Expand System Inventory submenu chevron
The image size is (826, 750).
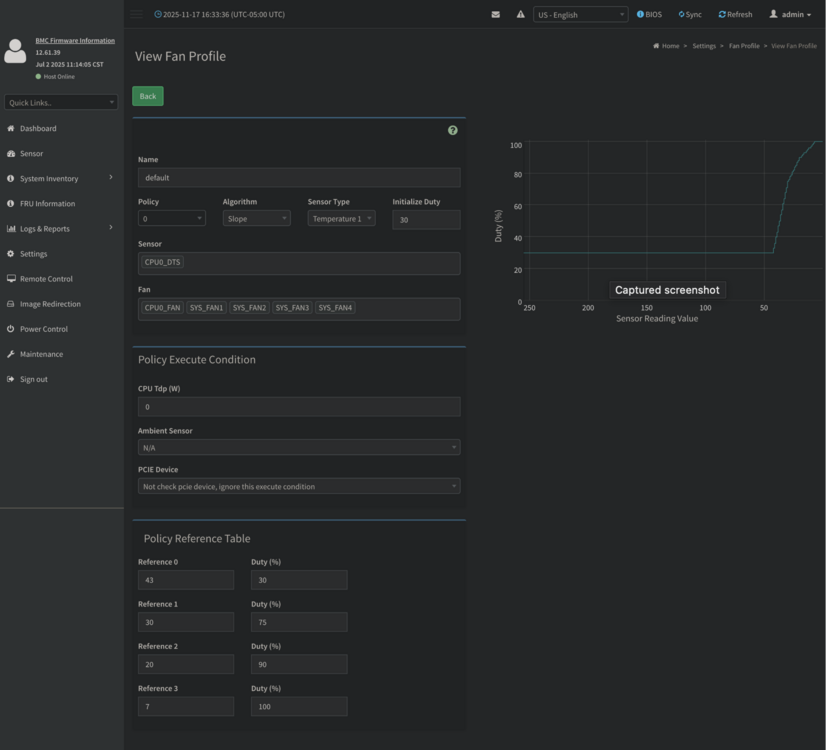(x=111, y=177)
